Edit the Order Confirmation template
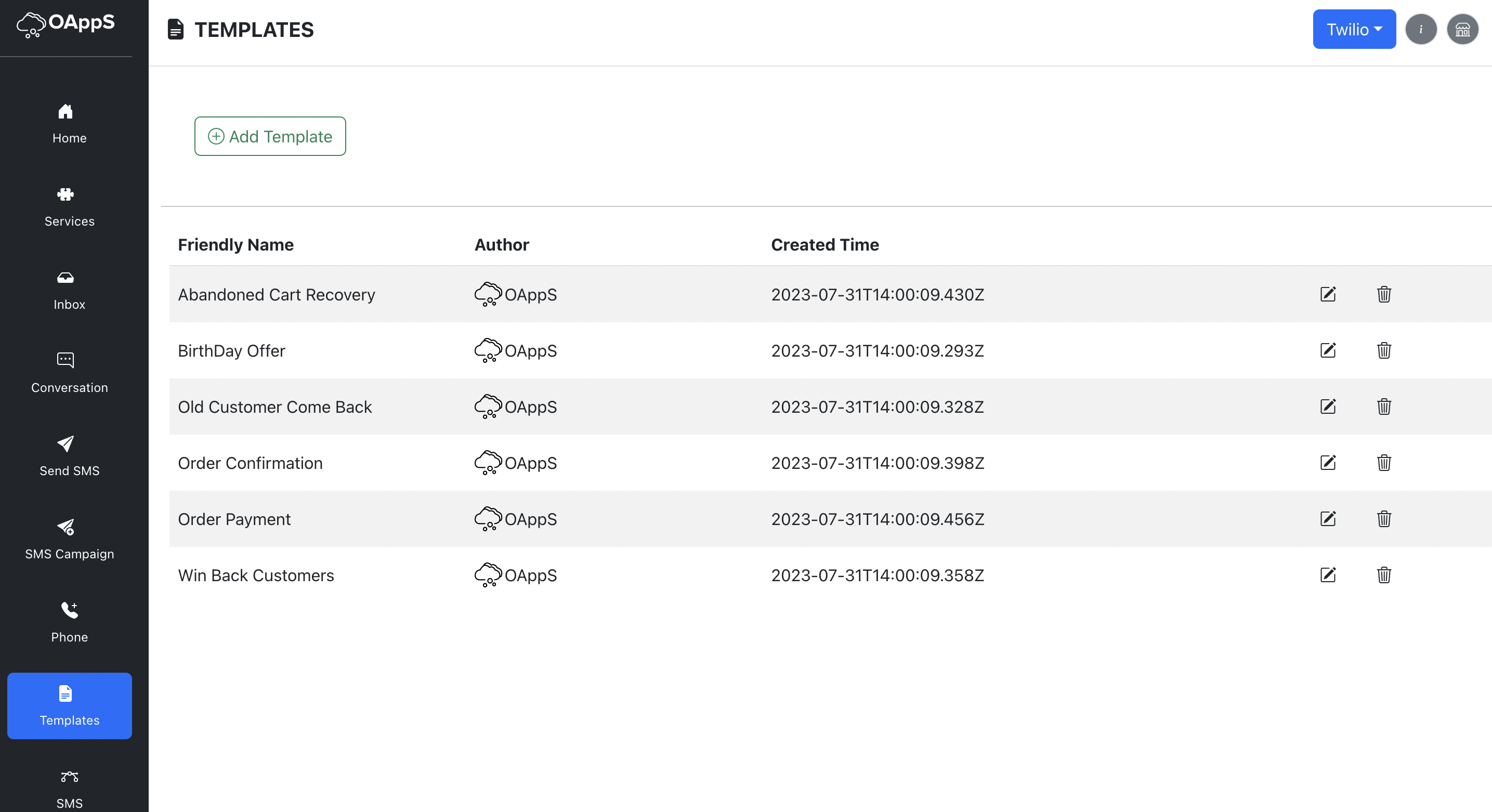The height and width of the screenshot is (812, 1492). 1328,463
